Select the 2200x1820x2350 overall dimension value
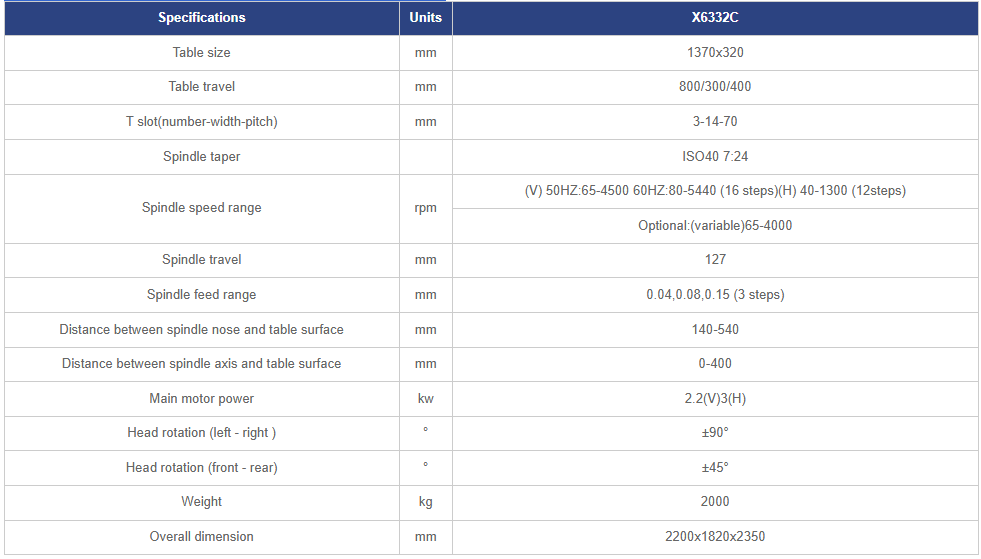Viewport: 981px width, 559px height. [x=715, y=536]
